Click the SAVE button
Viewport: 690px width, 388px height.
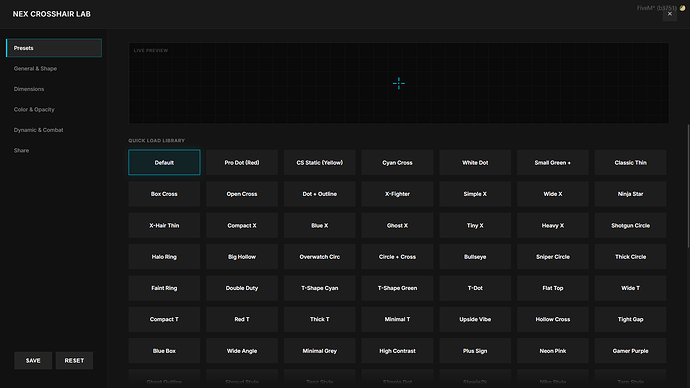click(x=33, y=360)
